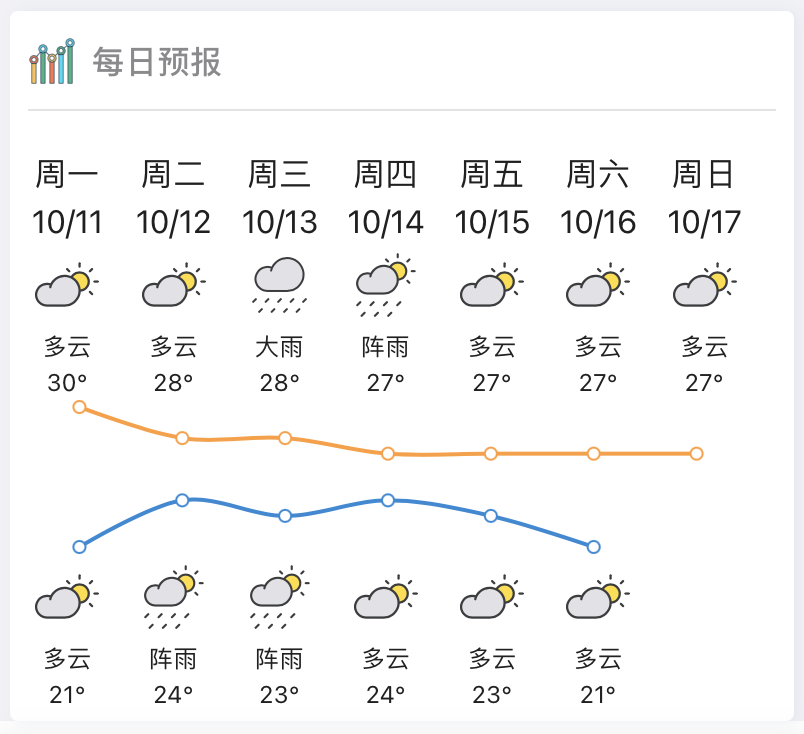Click Saturday's nighttime cloudy icon above 21°
This screenshot has width=804, height=734.
[x=598, y=598]
